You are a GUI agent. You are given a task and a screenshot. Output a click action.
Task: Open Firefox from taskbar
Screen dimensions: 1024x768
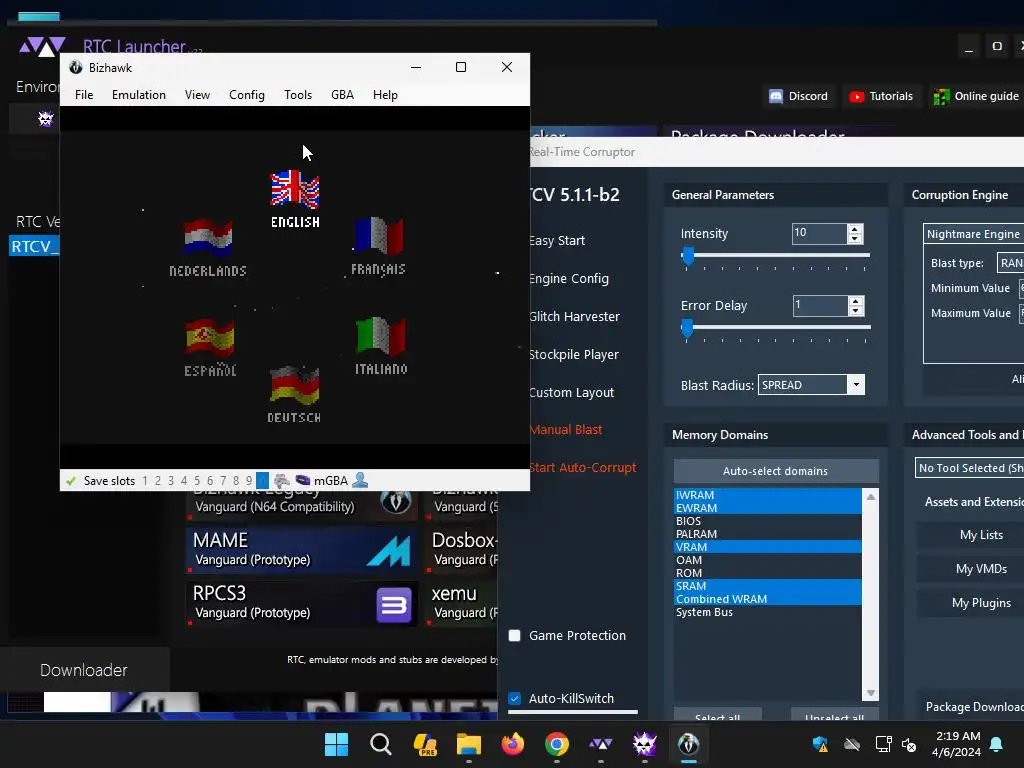[513, 744]
